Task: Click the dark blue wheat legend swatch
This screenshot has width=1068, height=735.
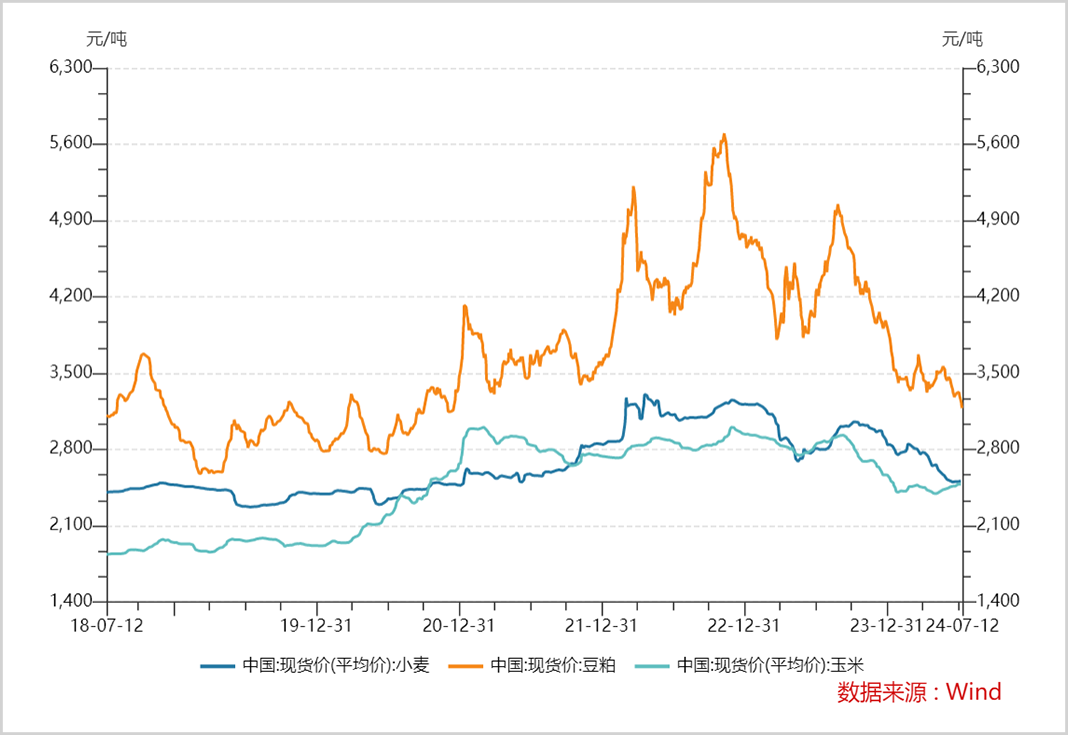Action: coord(217,666)
